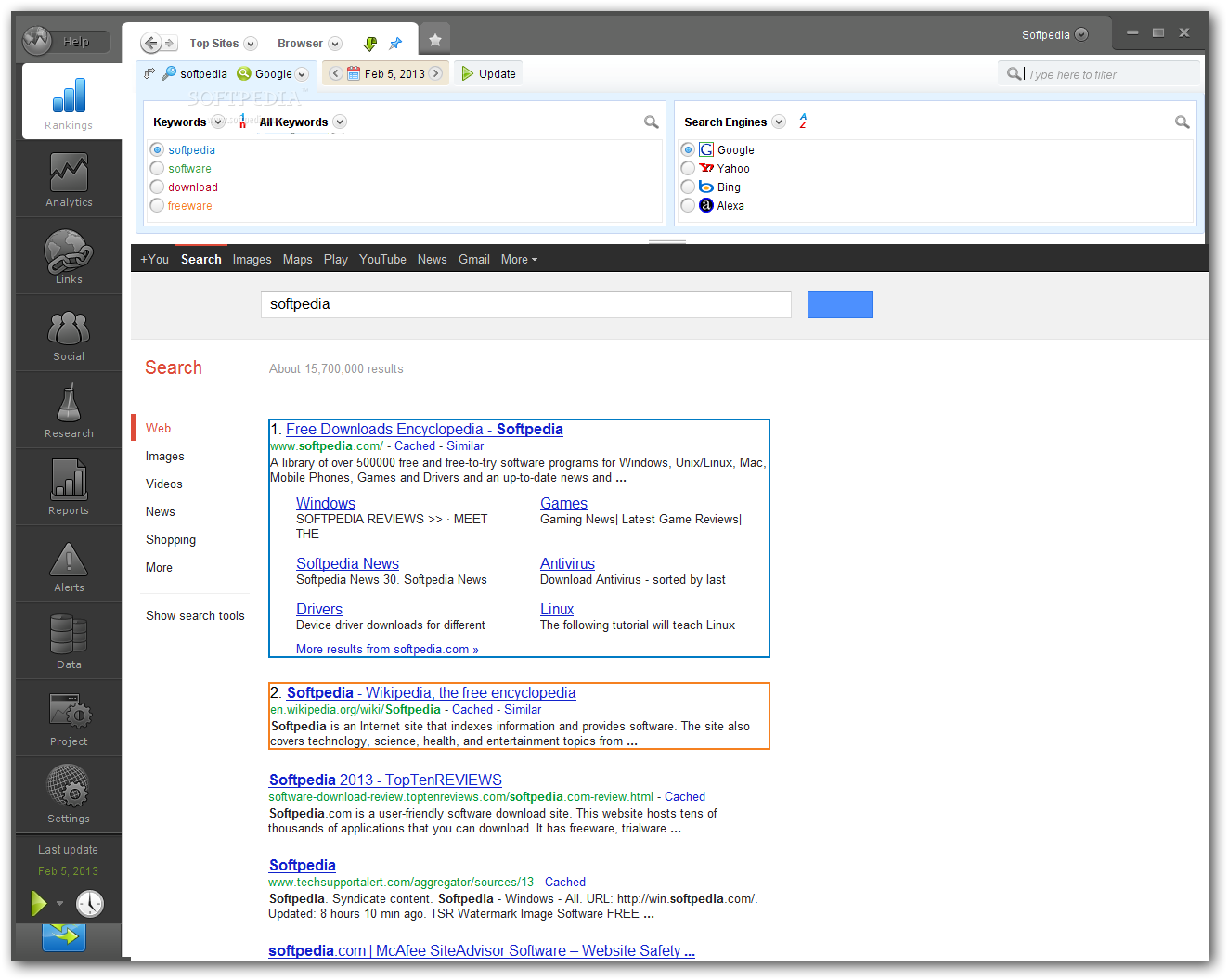The height and width of the screenshot is (980, 1228).
Task: Open the Data module
Action: (x=69, y=641)
